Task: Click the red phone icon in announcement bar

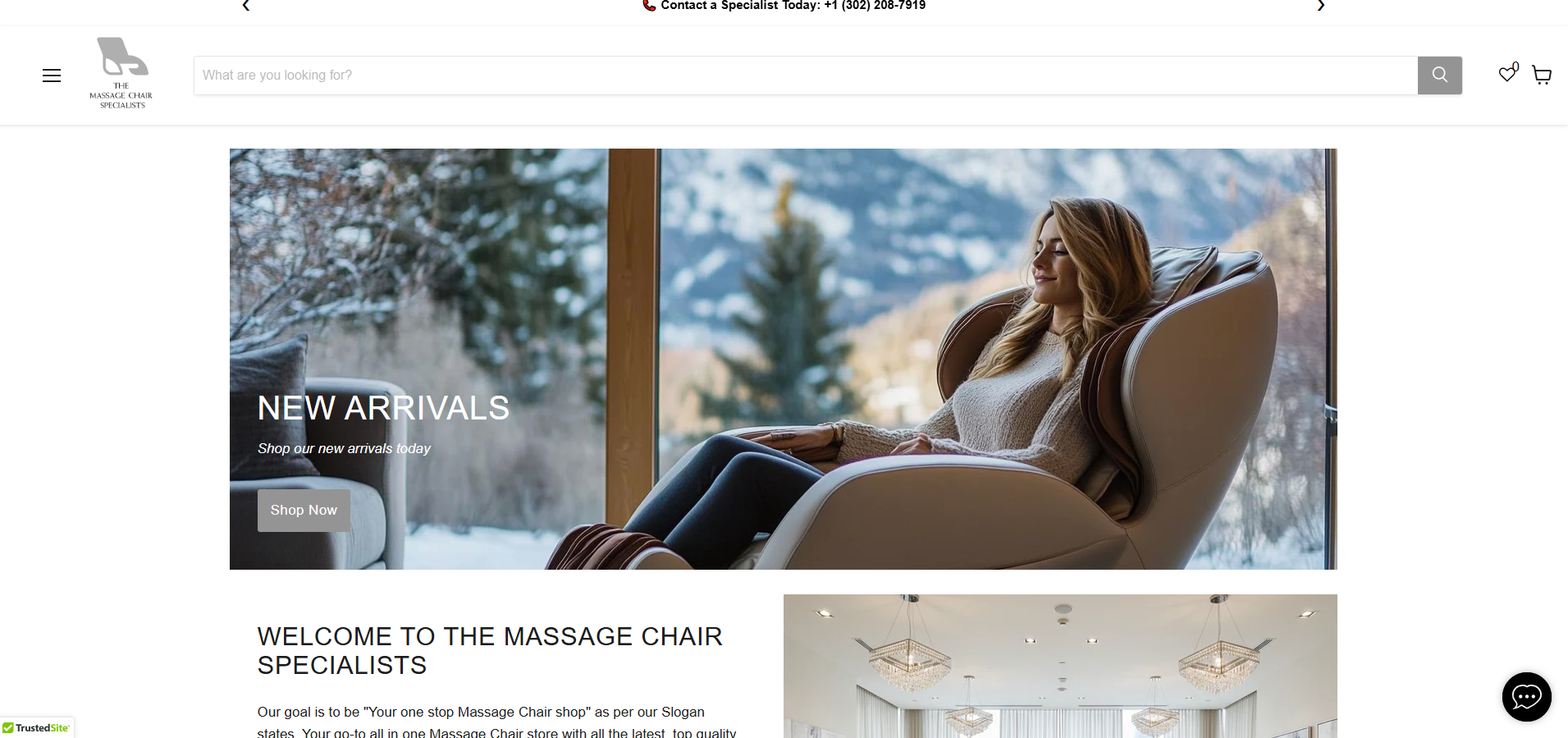Action: tap(649, 5)
